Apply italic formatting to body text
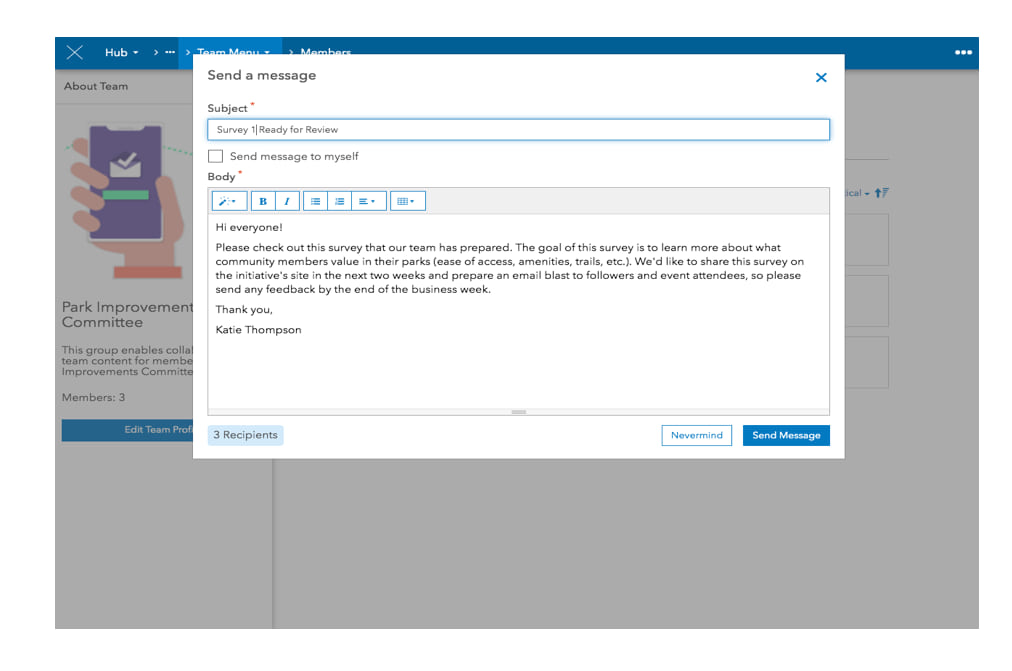Screen dimensions: 1012x671 pyautogui.click(x=285, y=200)
